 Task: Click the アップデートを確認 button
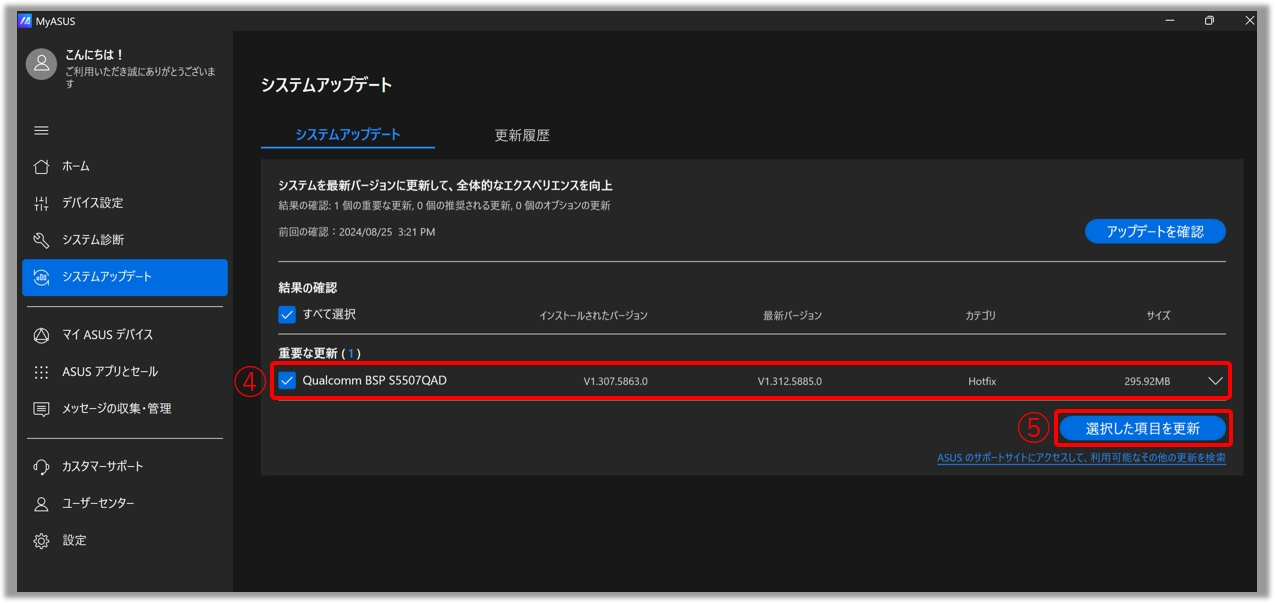pos(1155,232)
